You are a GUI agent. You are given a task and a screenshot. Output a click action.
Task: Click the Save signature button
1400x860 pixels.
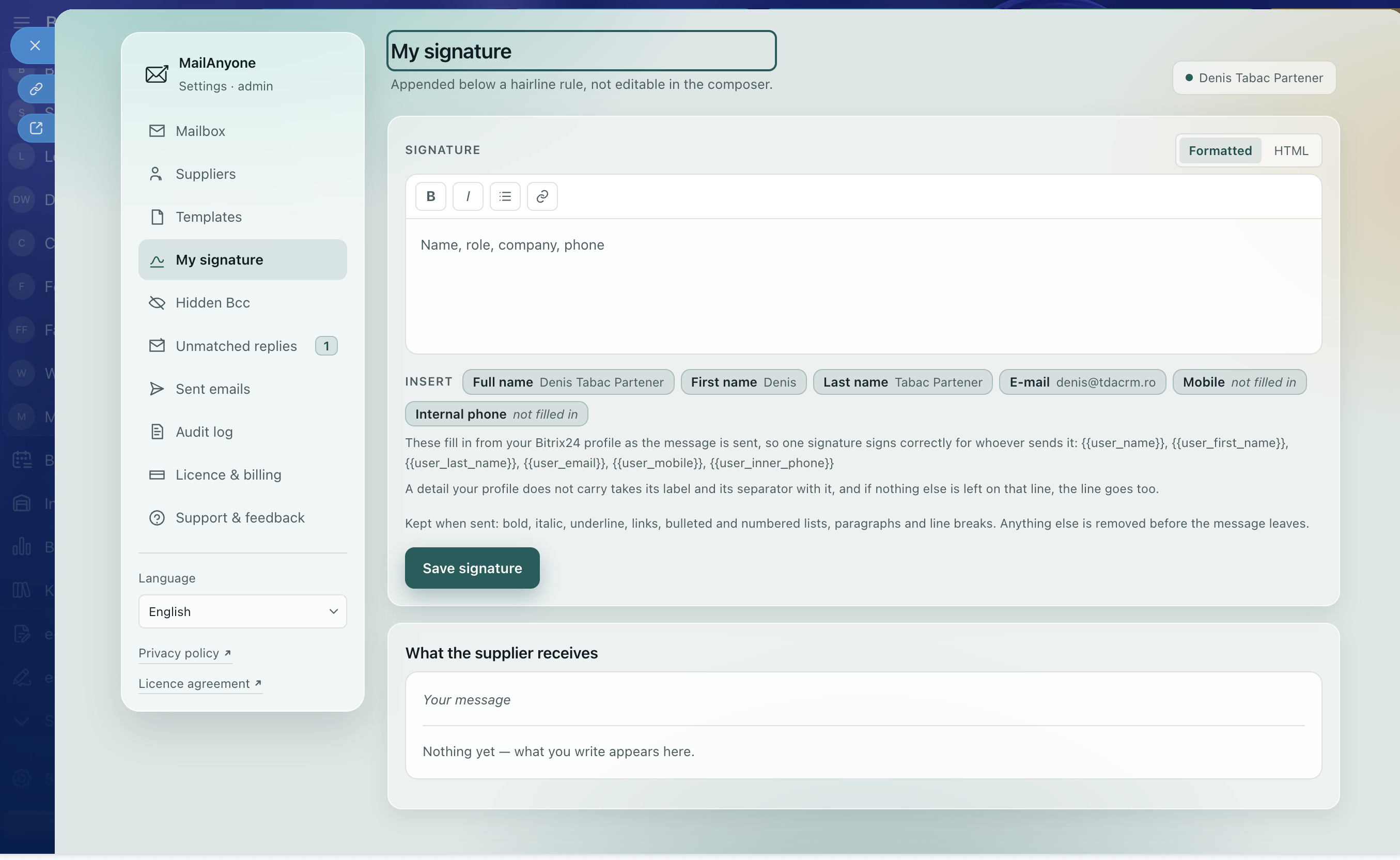[x=472, y=567]
